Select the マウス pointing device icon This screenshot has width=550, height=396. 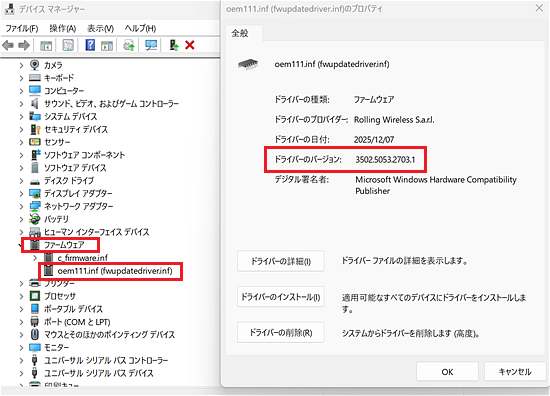click(x=35, y=335)
